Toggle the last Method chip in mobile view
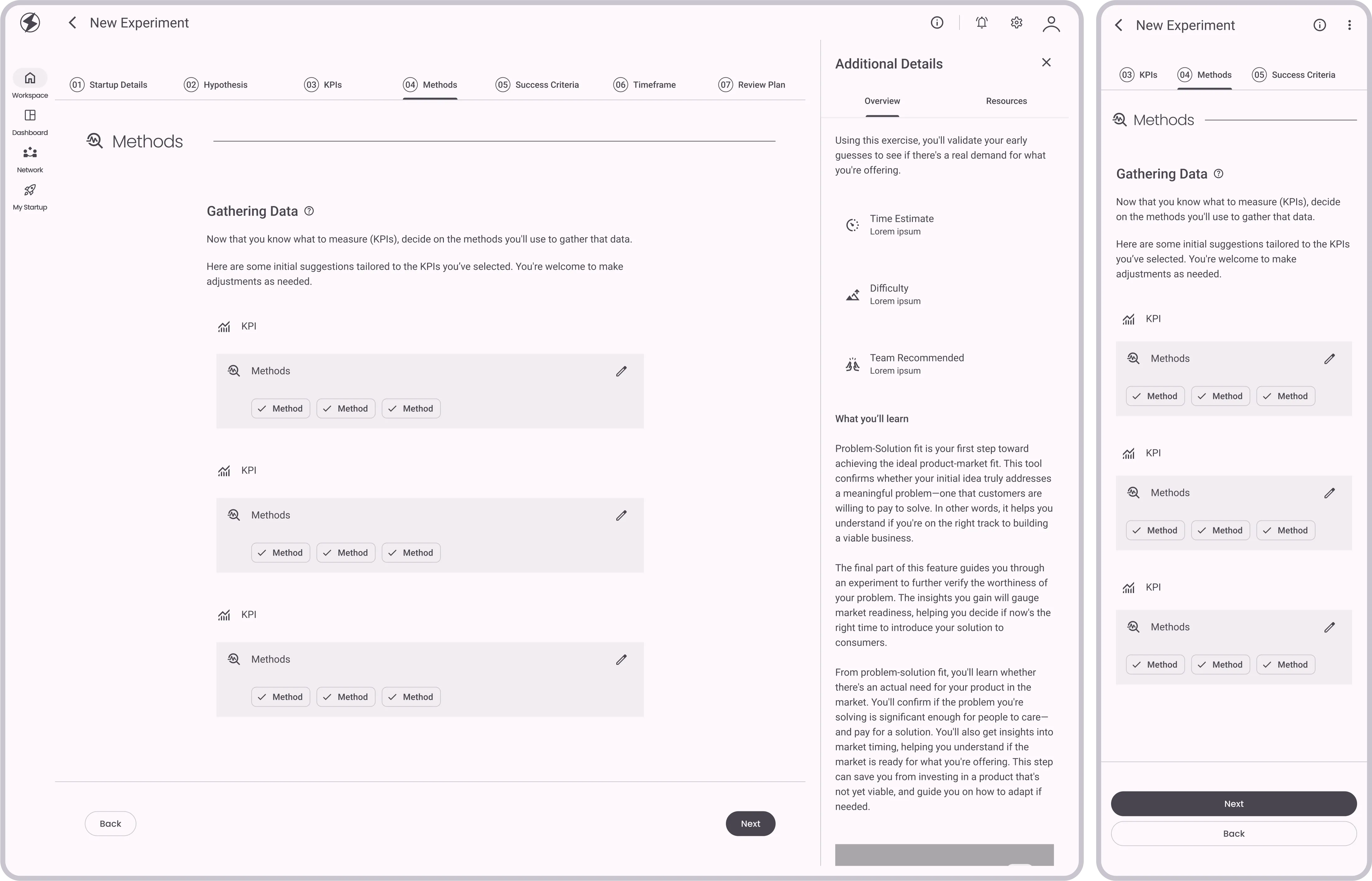 (x=1286, y=664)
